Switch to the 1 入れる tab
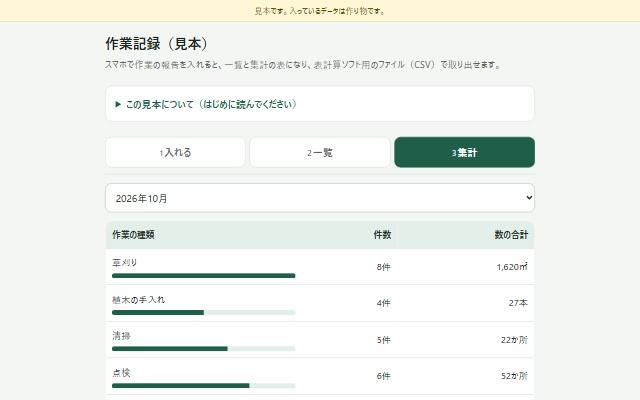Viewport: 640px width, 400px height. click(x=176, y=152)
